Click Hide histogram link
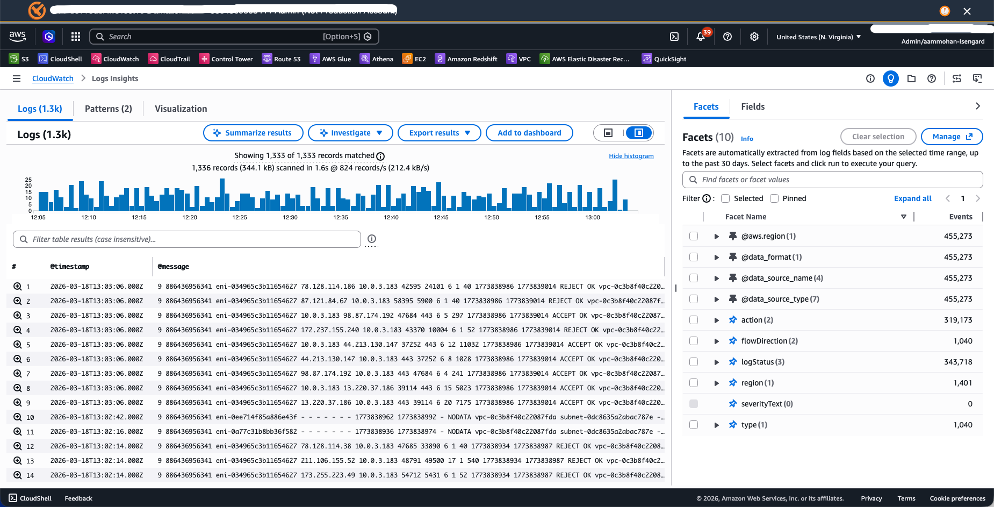The width and height of the screenshot is (994, 508). [631, 156]
